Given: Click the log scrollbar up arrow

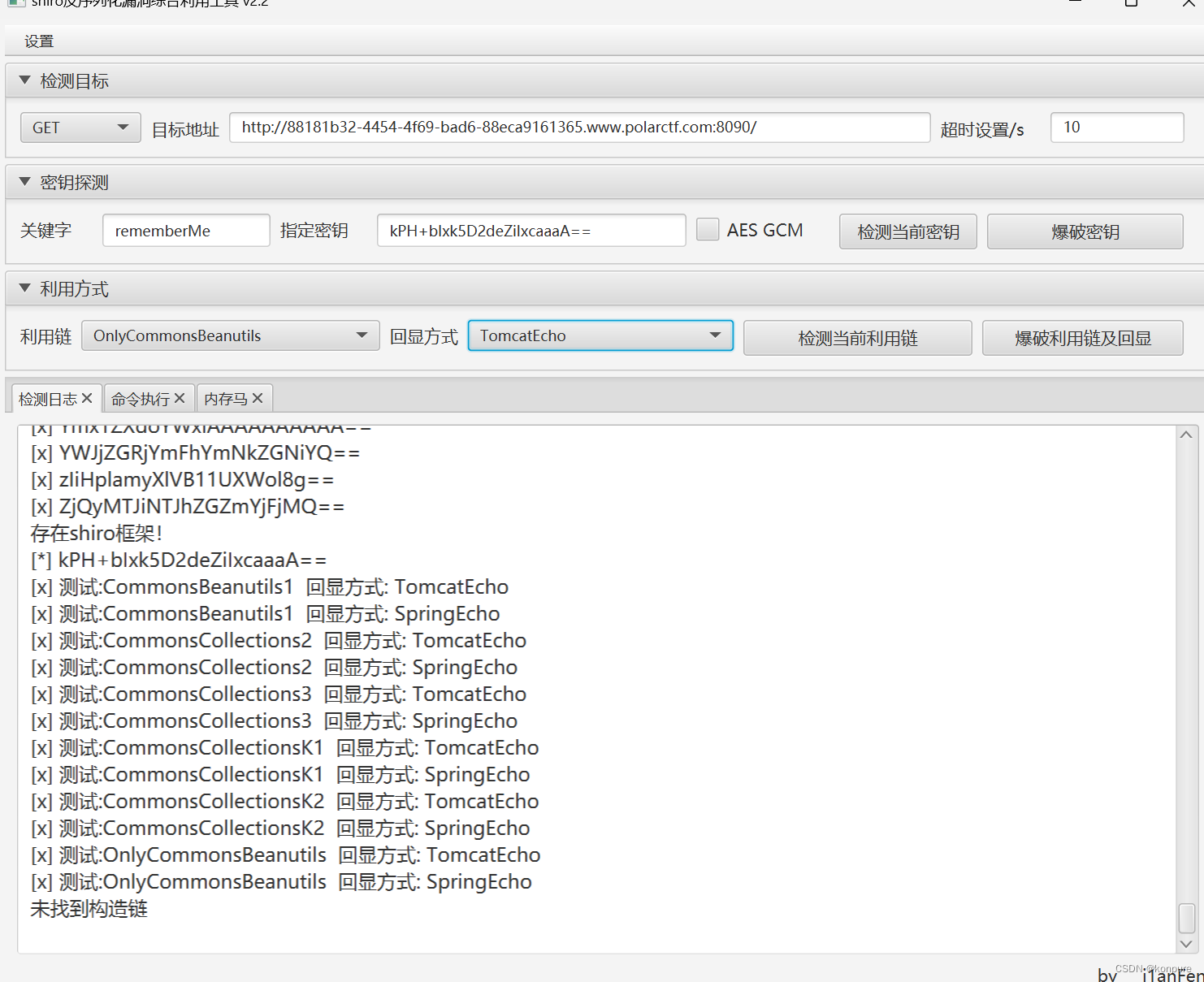Looking at the screenshot, I should click(x=1186, y=435).
